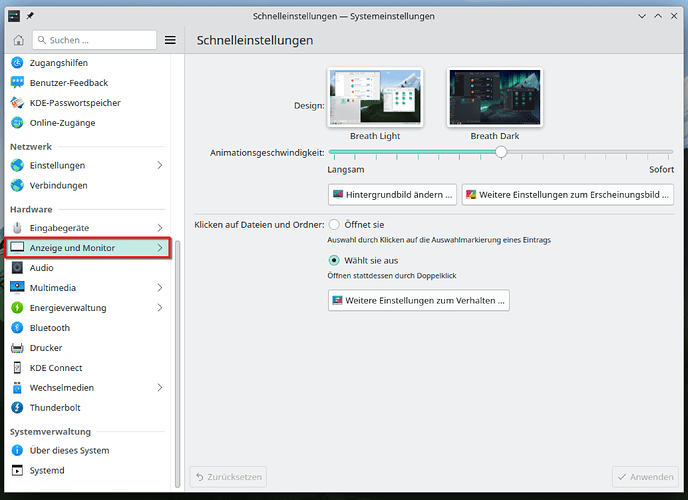This screenshot has height=500, width=688.
Task: Click the KDE Connect phone icon
Action: click(x=17, y=368)
